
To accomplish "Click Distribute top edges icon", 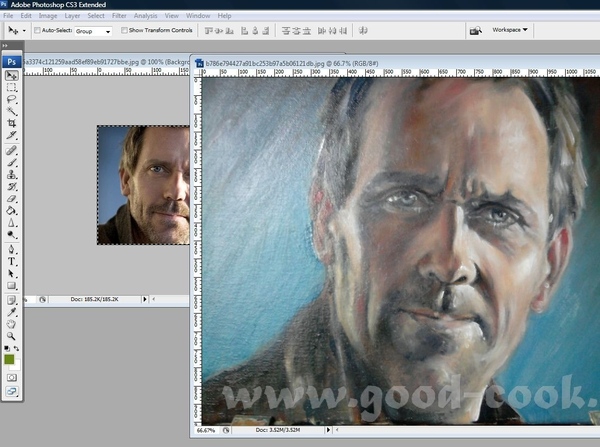I will coord(286,31).
